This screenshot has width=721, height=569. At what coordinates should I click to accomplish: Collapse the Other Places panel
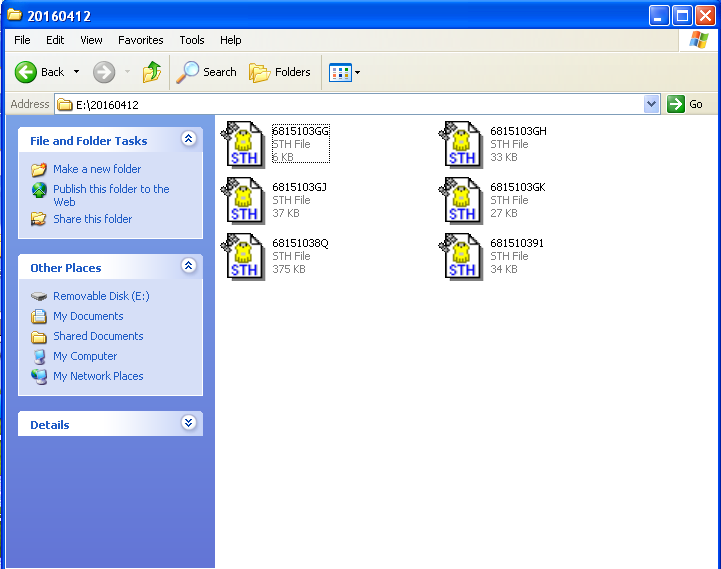pos(189,266)
